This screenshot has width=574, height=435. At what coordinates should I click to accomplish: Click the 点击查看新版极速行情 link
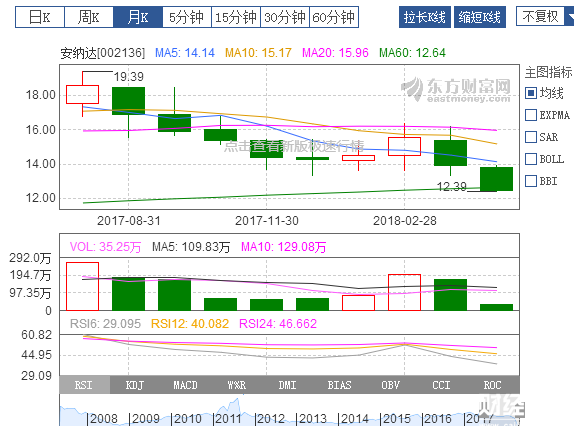pyautogui.click(x=294, y=146)
